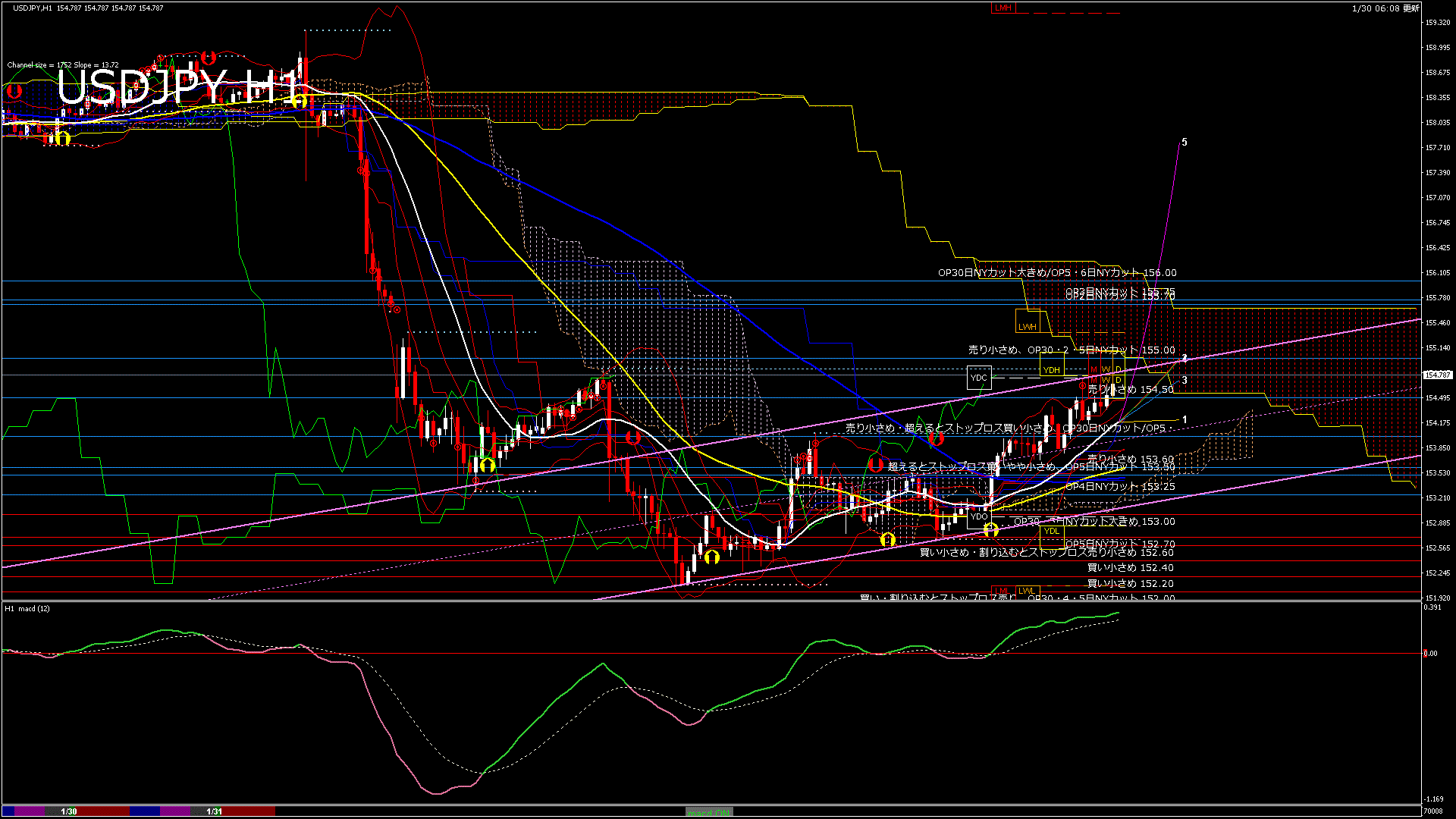This screenshot has height=819, width=1456.
Task: Click the 更新 update button at top right
Action: click(x=1410, y=8)
